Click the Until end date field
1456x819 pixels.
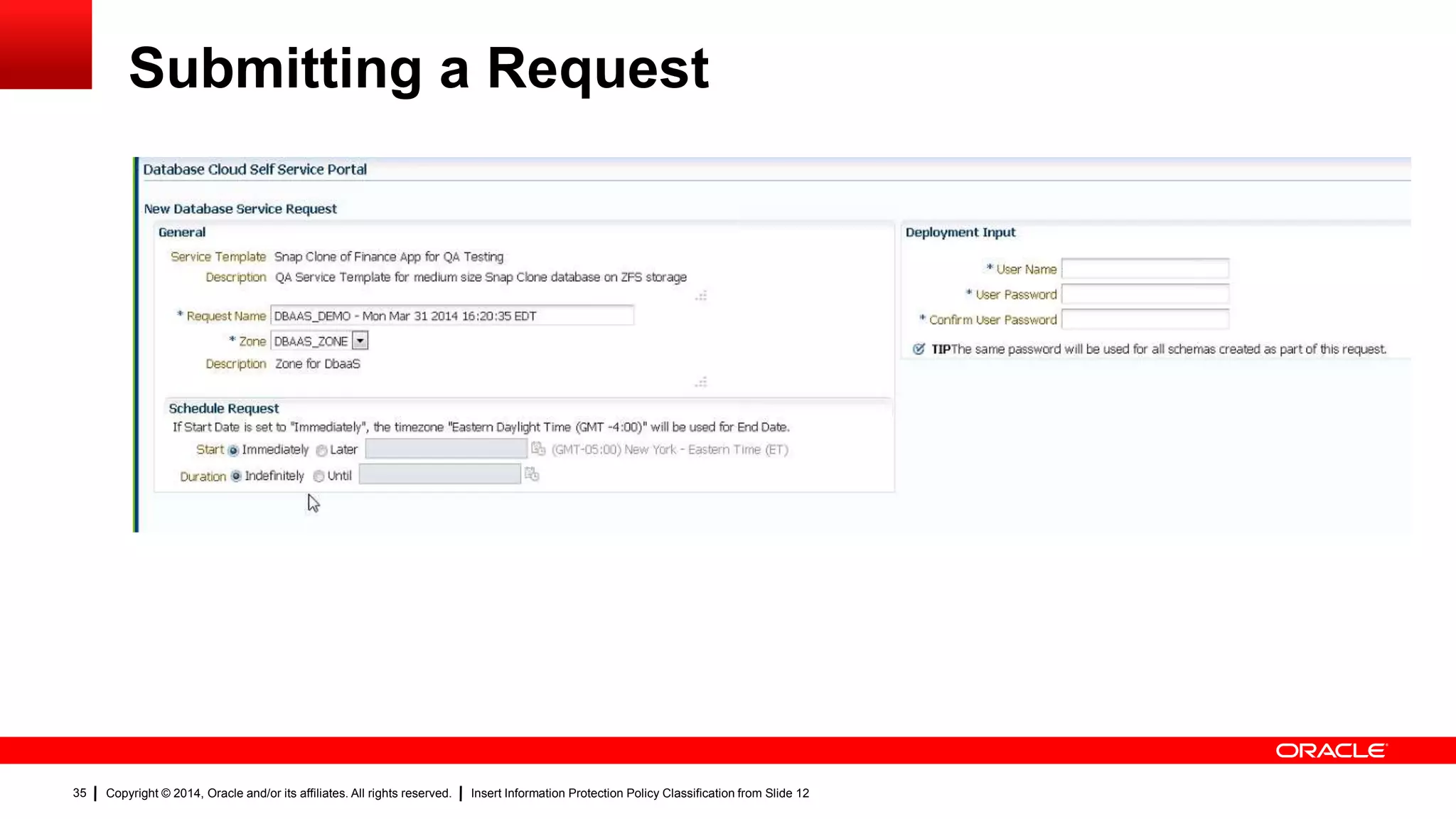(x=440, y=474)
